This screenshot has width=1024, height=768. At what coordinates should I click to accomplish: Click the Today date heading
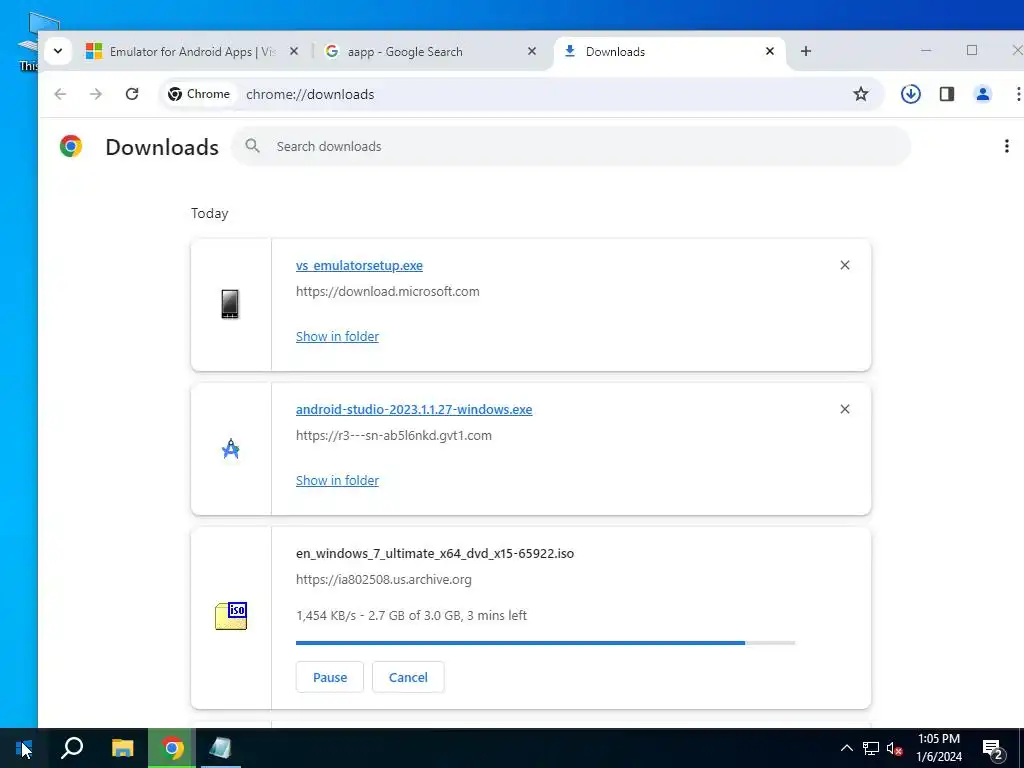coord(210,214)
